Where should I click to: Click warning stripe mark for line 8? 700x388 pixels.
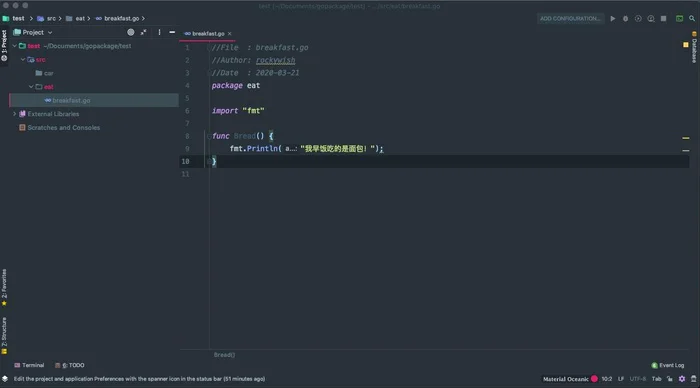(686, 138)
